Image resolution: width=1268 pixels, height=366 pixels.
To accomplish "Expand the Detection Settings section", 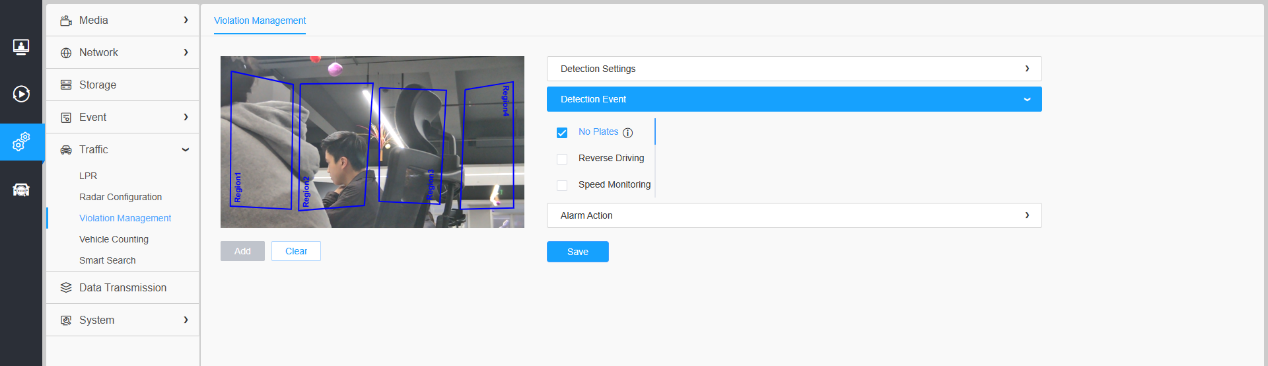I will click(794, 69).
